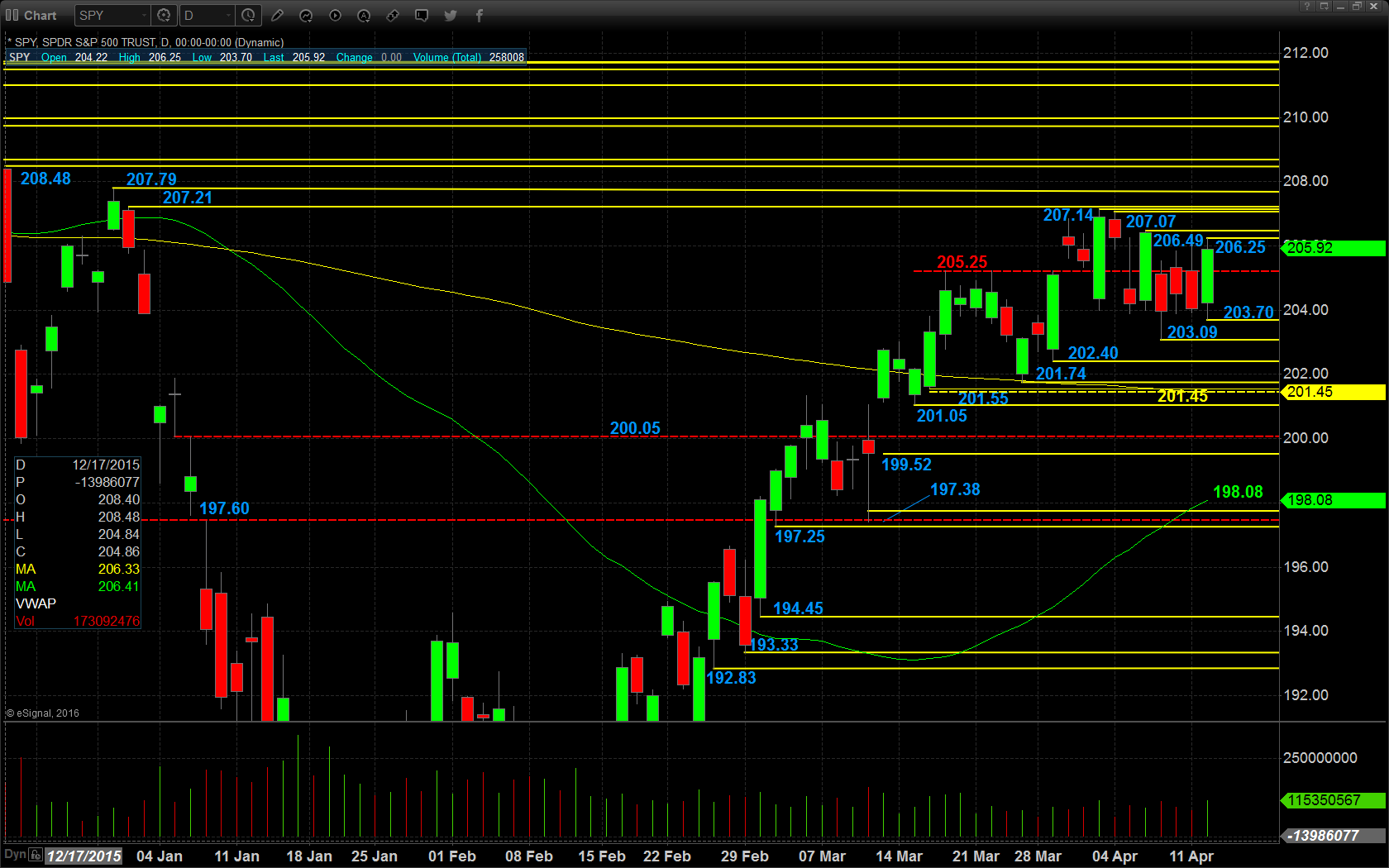Share chart via Facebook icon
Screen dimensions: 1389x868
pyautogui.click(x=480, y=15)
